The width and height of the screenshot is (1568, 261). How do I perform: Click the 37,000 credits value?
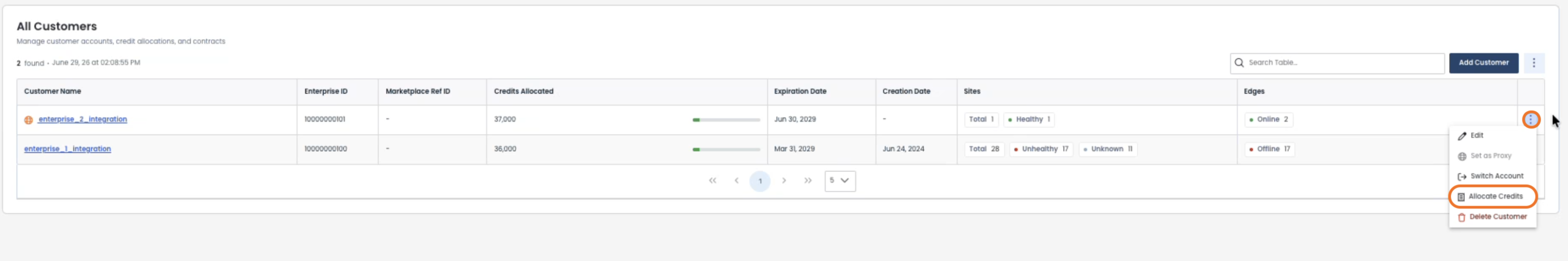[504, 119]
